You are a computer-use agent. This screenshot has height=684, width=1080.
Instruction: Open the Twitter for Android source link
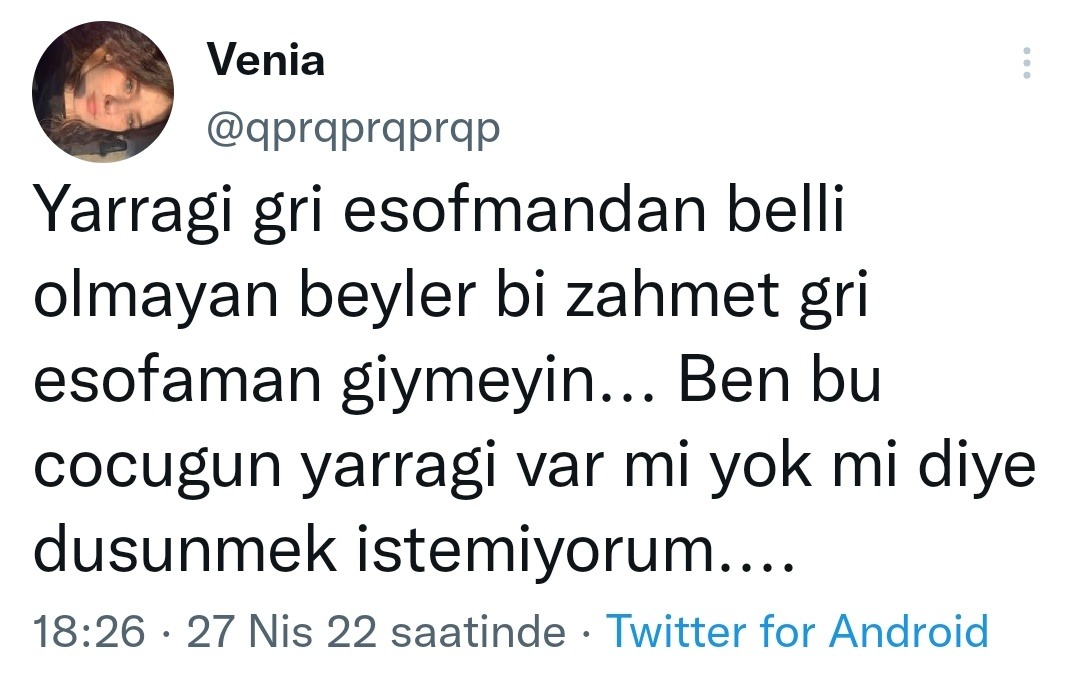tap(798, 632)
